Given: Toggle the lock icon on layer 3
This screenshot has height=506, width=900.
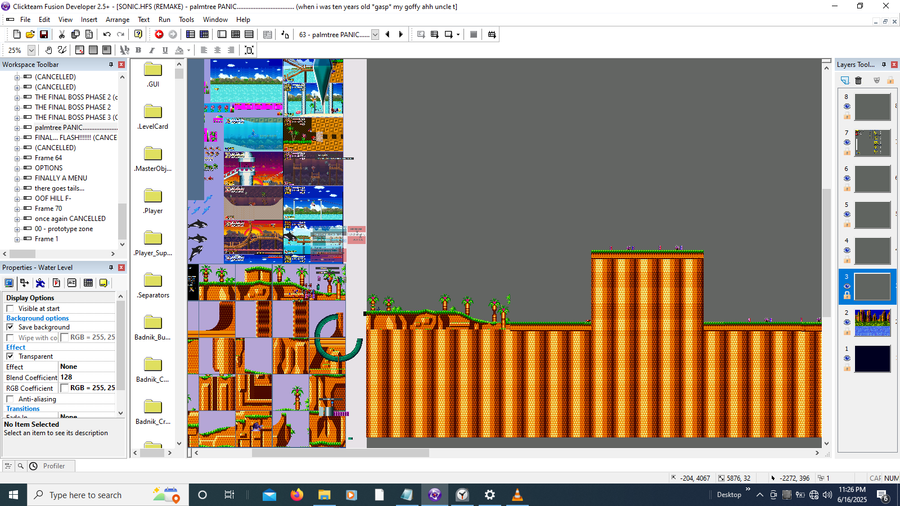Looking at the screenshot, I should pos(847,295).
